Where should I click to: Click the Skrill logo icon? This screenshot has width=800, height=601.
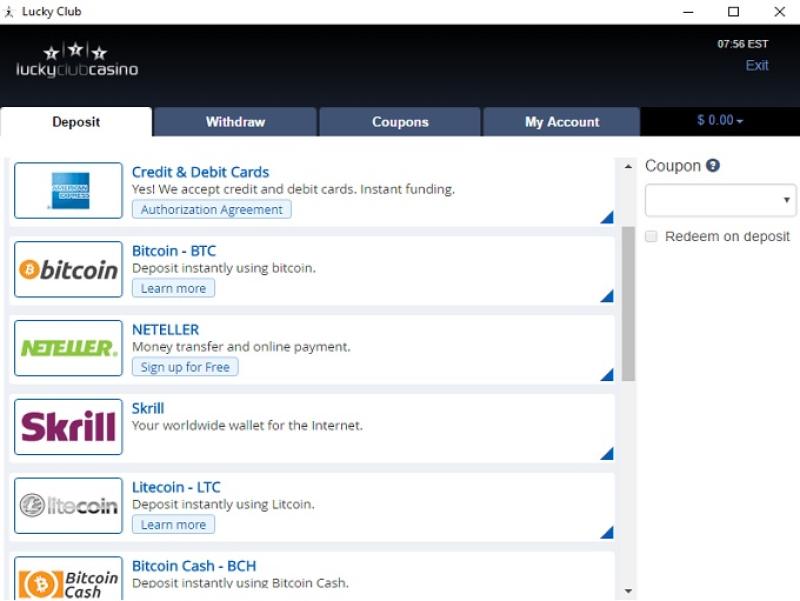pos(69,427)
